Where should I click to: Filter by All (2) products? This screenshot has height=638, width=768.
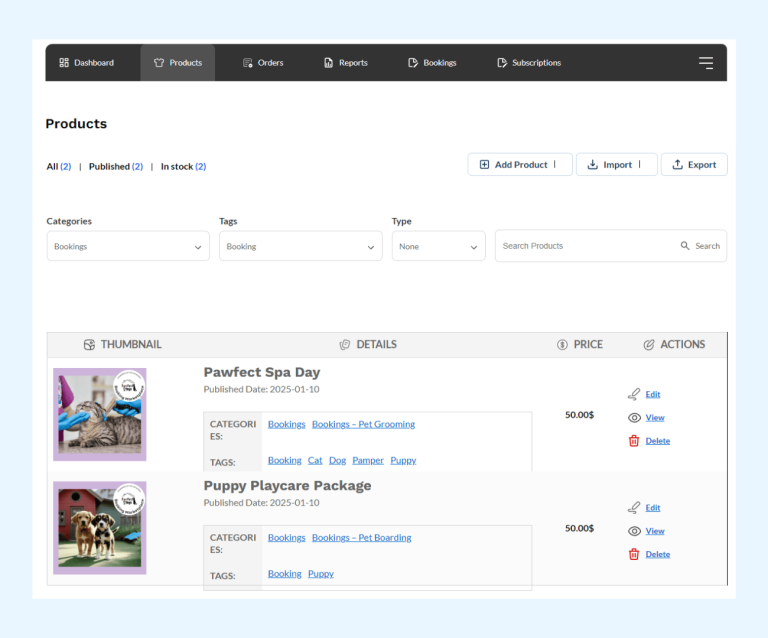click(59, 166)
